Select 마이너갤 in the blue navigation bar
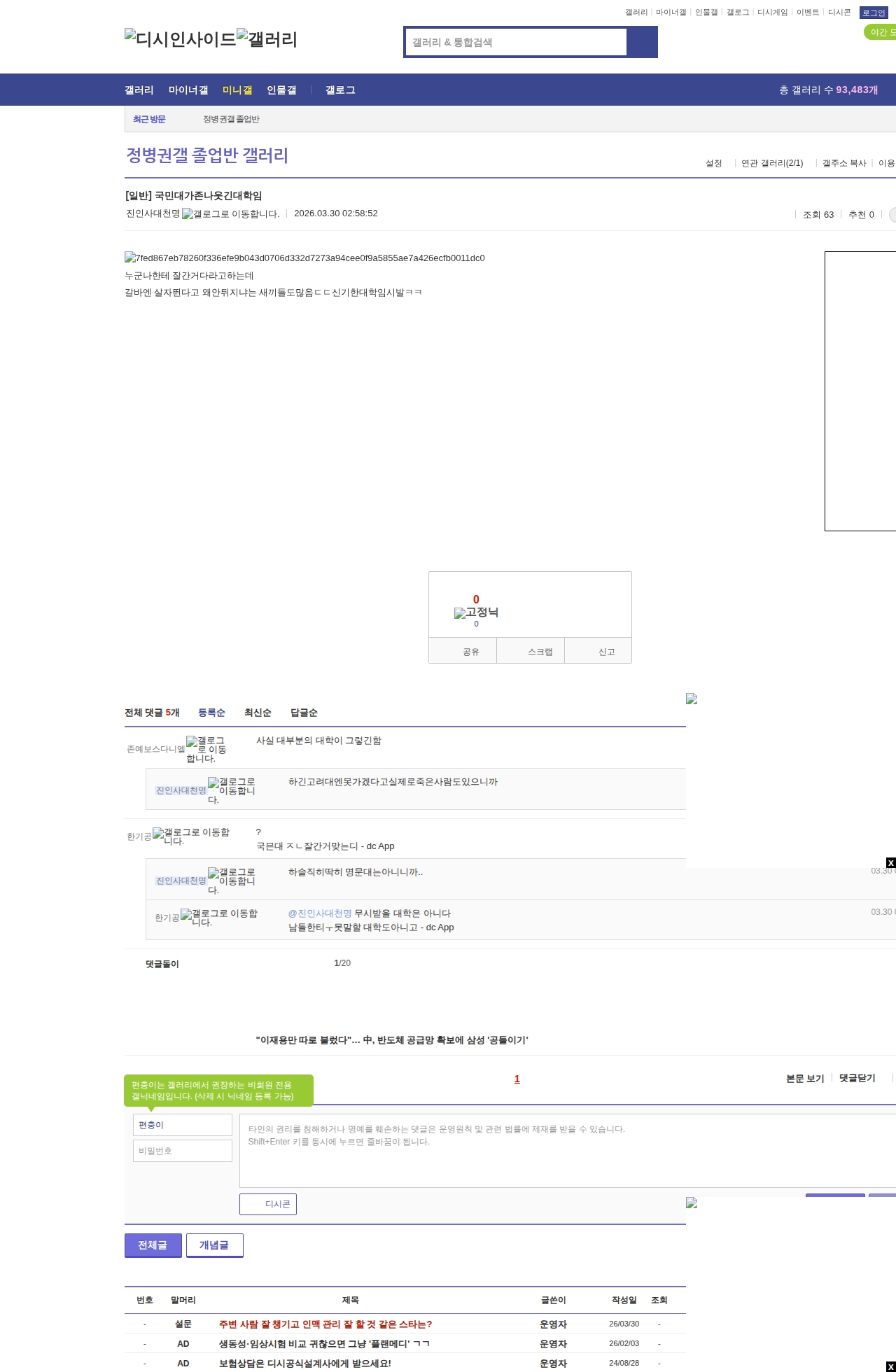Screen dimensions: 896x1372 pyautogui.click(x=188, y=90)
